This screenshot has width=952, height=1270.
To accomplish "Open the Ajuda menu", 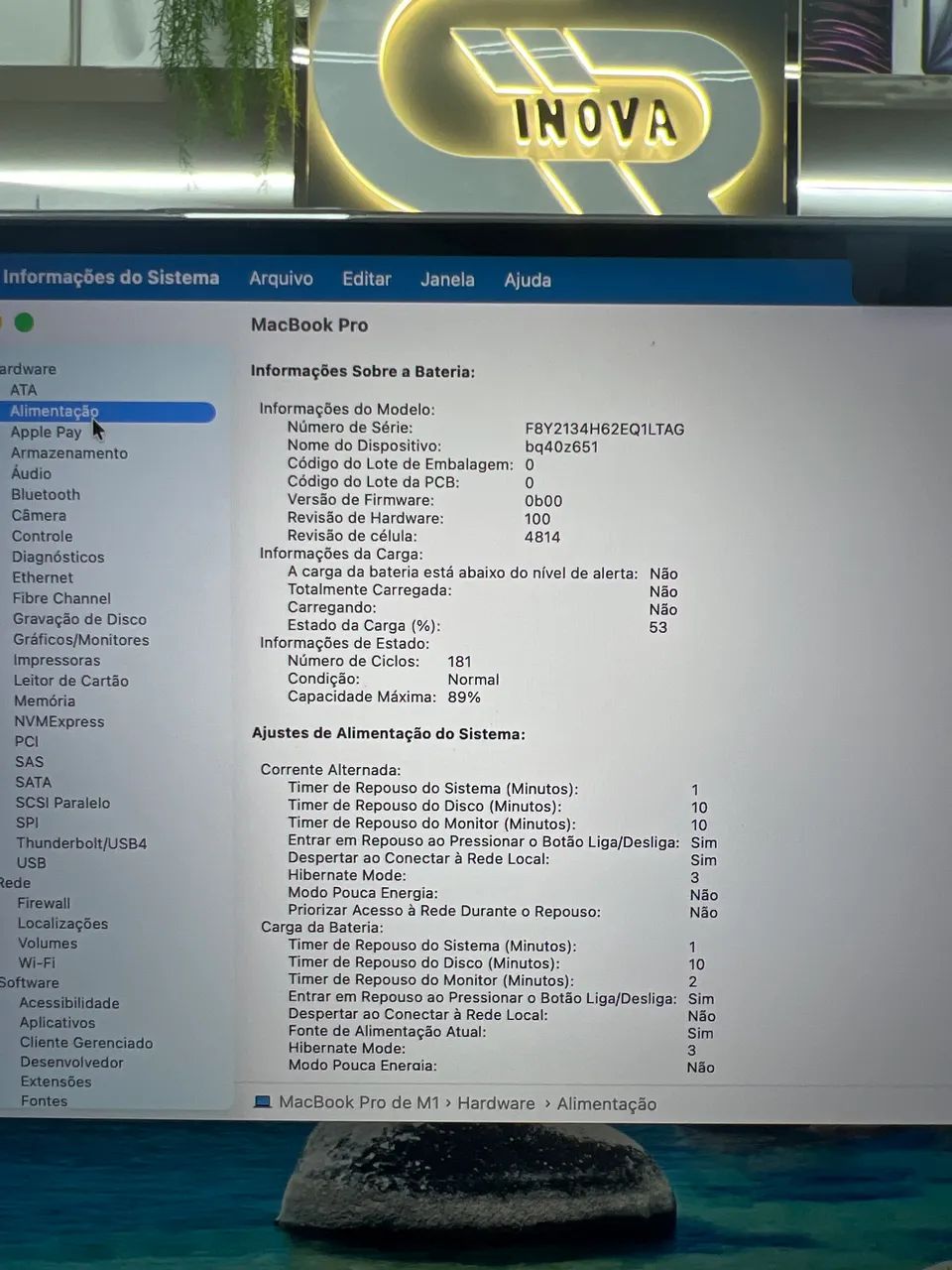I will pos(528,280).
